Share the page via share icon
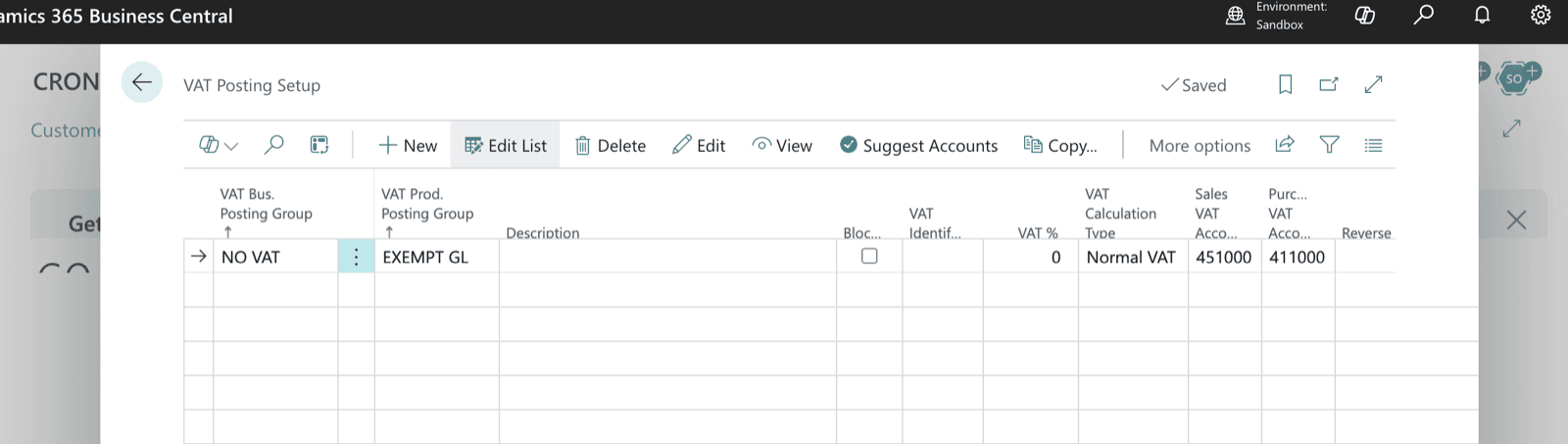The height and width of the screenshot is (444, 1568). 1285,145
